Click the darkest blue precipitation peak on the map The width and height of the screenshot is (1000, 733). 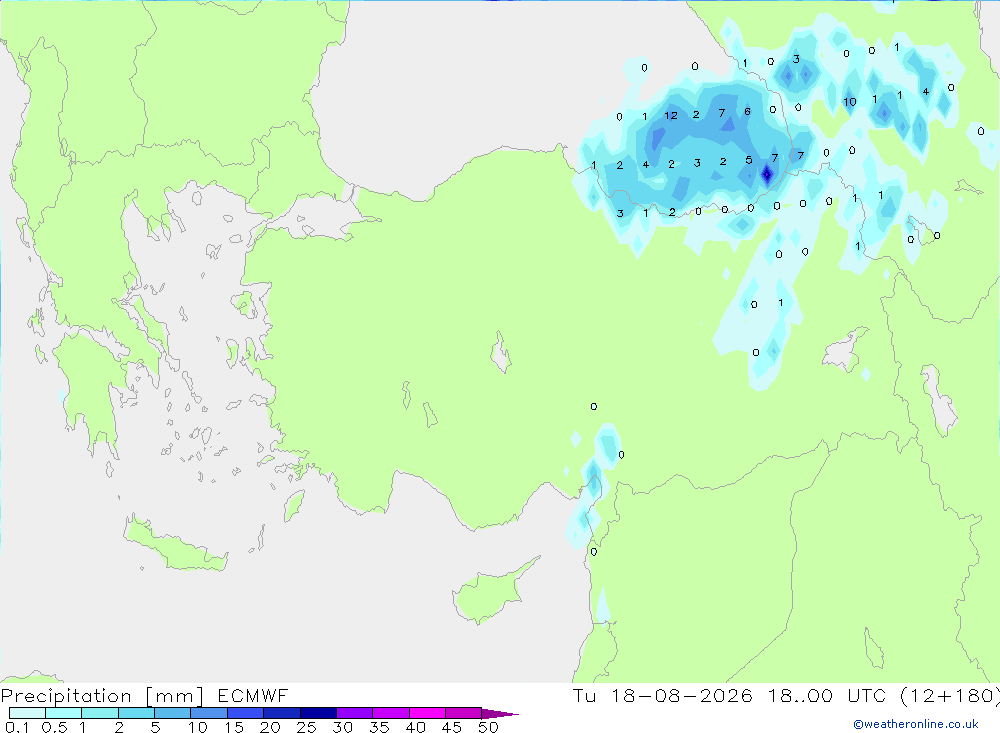pos(767,174)
